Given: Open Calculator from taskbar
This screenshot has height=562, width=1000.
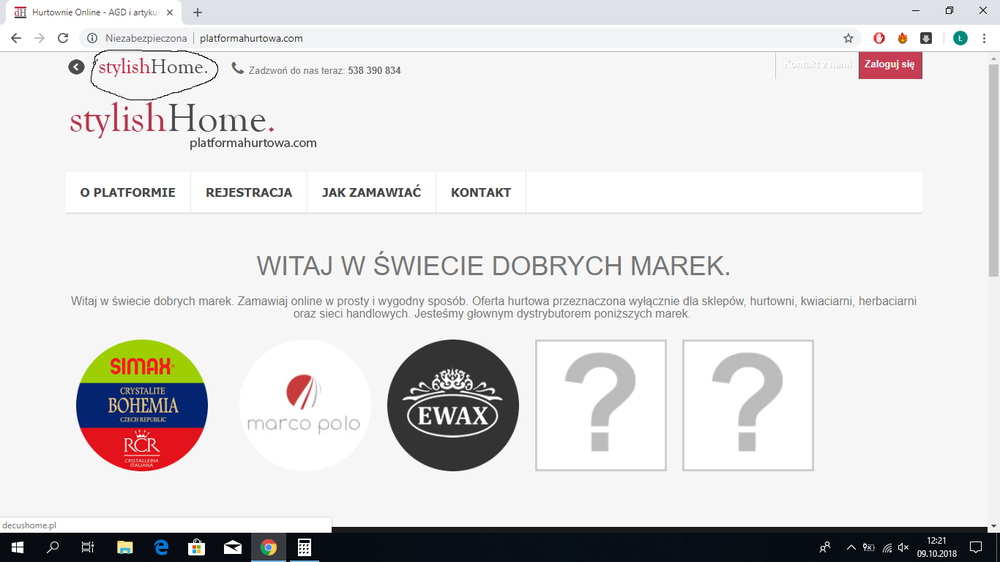Looking at the screenshot, I should [304, 547].
